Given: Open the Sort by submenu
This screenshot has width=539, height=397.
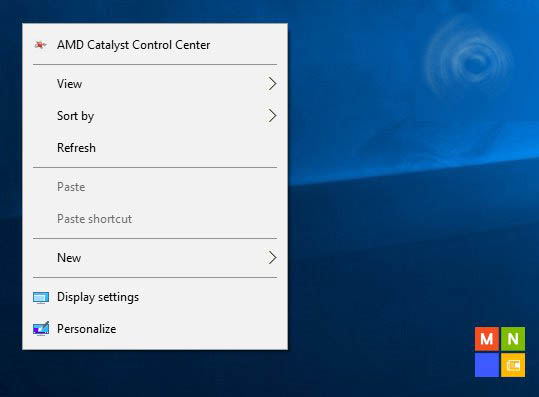Looking at the screenshot, I should (x=155, y=116).
